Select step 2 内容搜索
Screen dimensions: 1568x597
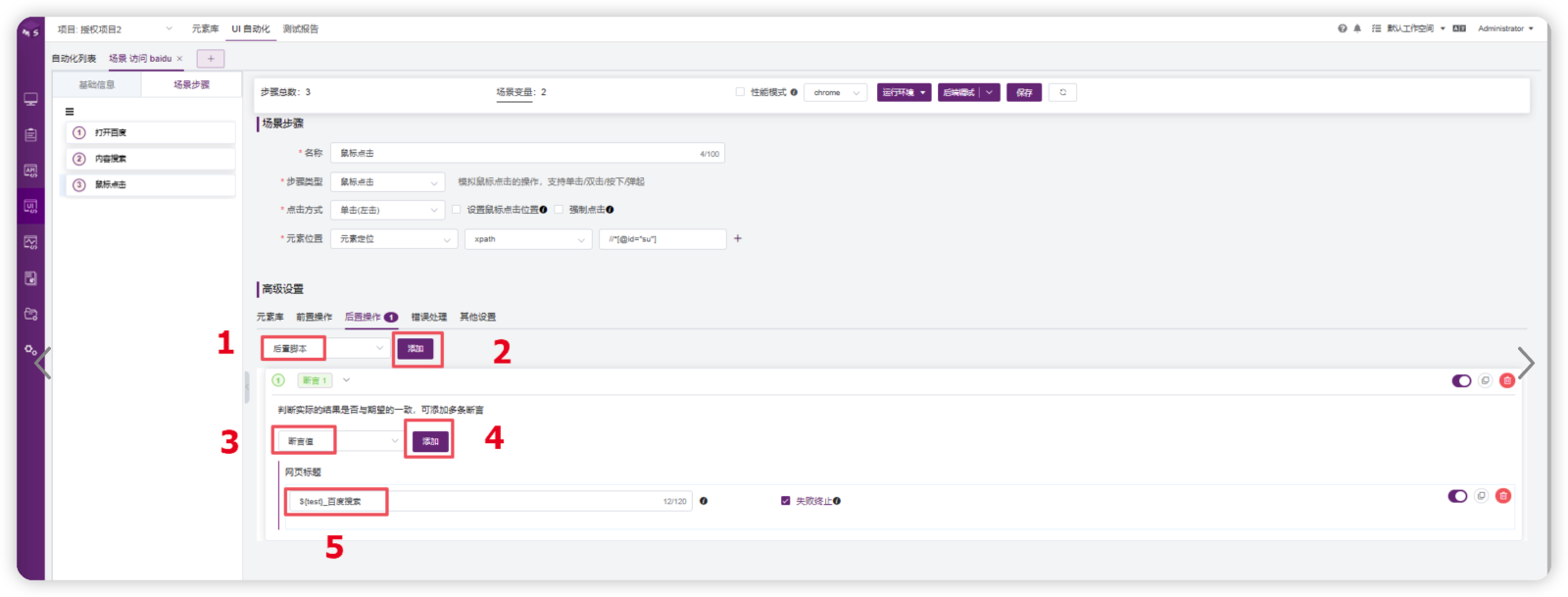point(151,159)
